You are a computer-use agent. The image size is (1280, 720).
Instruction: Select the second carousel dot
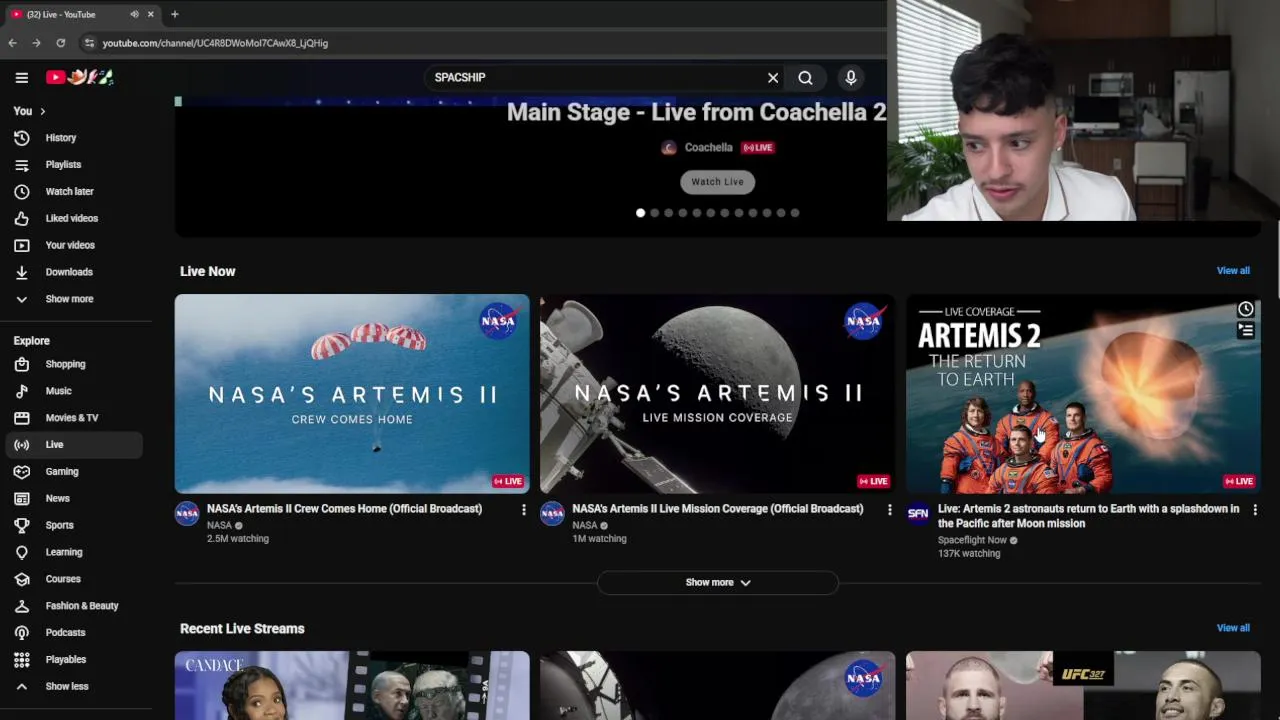pyautogui.click(x=655, y=213)
